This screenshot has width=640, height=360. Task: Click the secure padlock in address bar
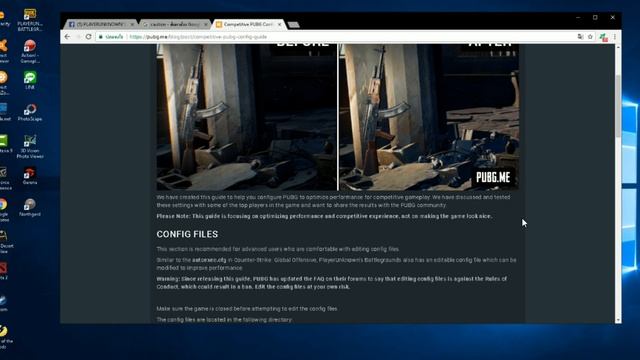point(101,37)
